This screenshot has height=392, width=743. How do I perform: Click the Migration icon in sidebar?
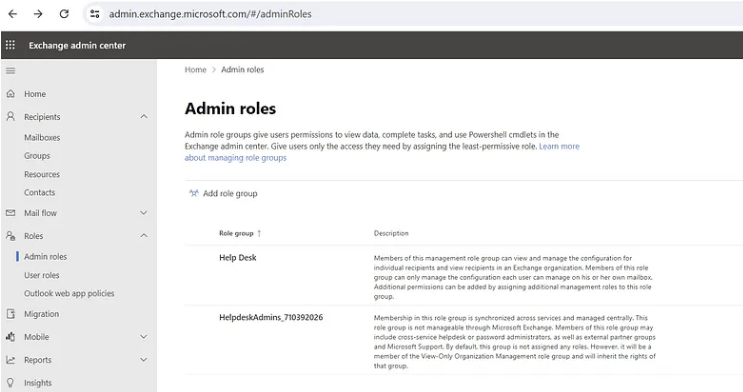[x=10, y=314]
